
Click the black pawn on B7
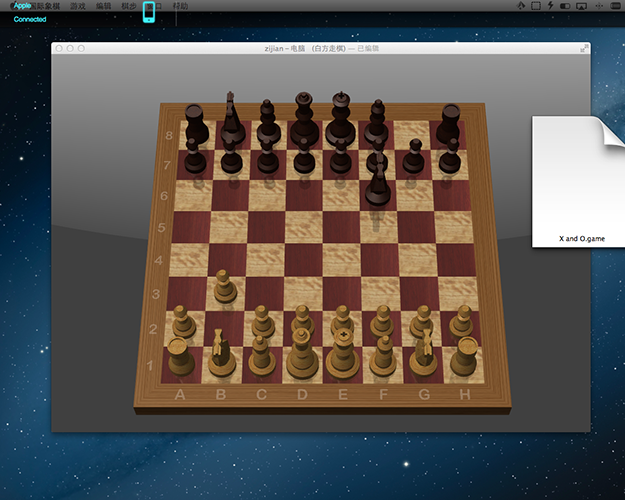coord(232,156)
